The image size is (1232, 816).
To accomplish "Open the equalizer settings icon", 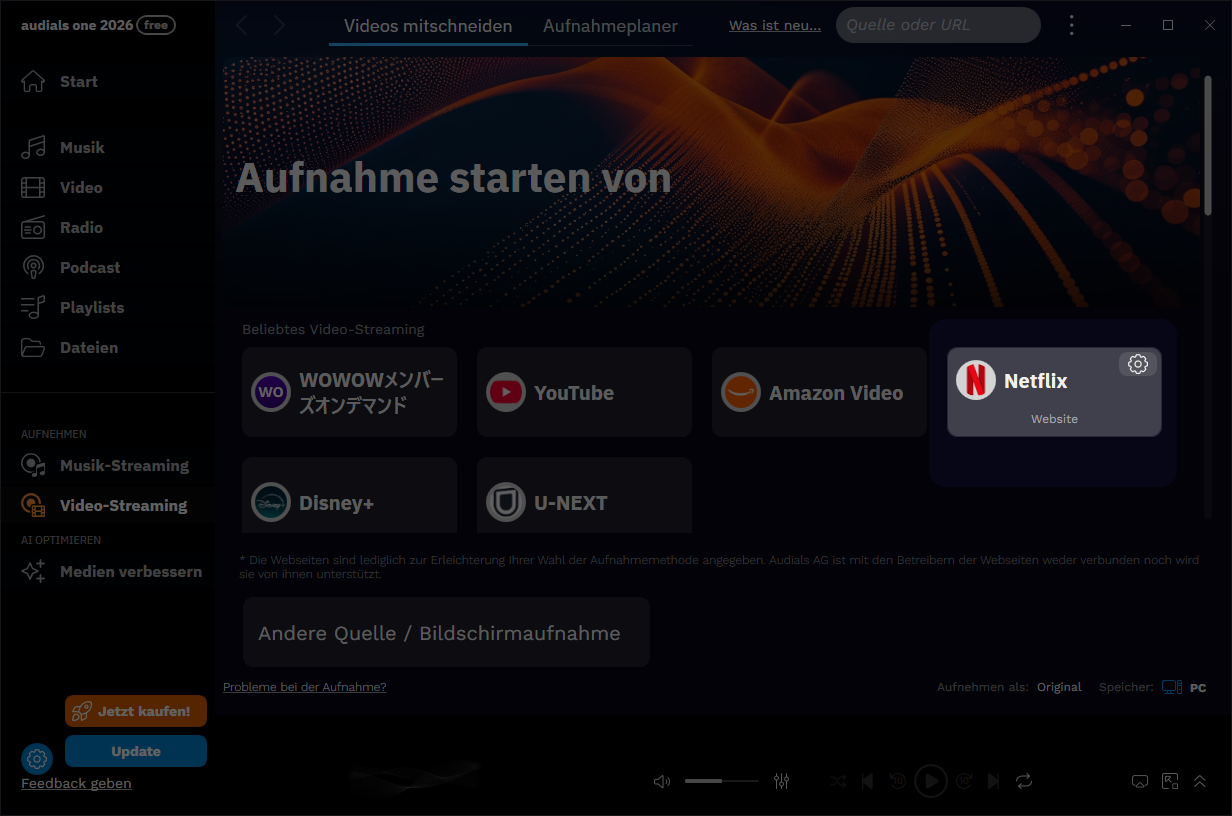I will 782,781.
